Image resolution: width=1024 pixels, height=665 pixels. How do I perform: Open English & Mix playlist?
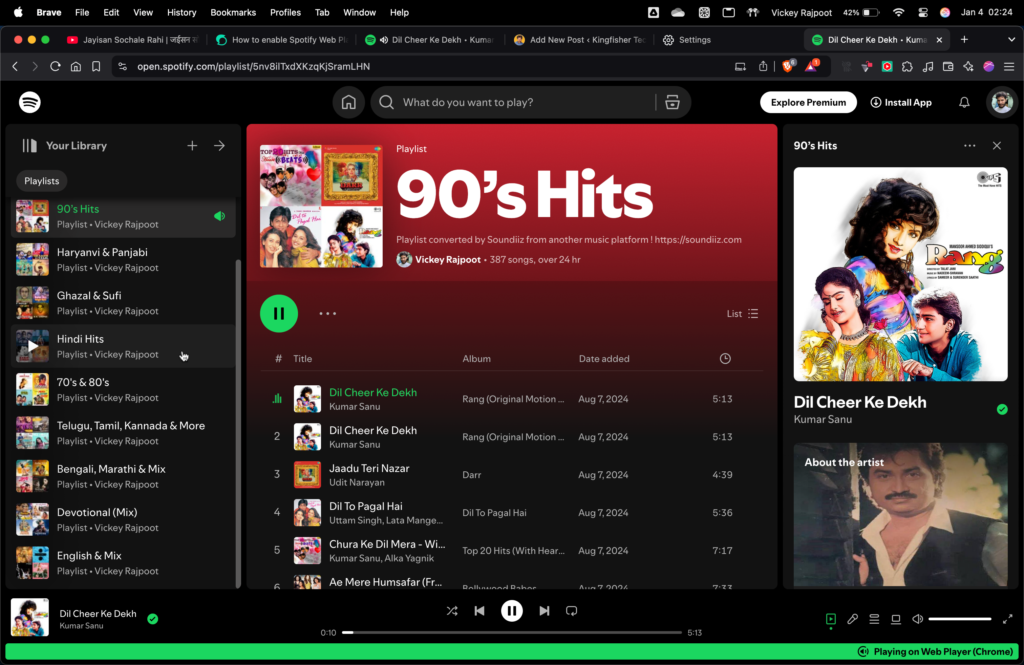pos(123,563)
